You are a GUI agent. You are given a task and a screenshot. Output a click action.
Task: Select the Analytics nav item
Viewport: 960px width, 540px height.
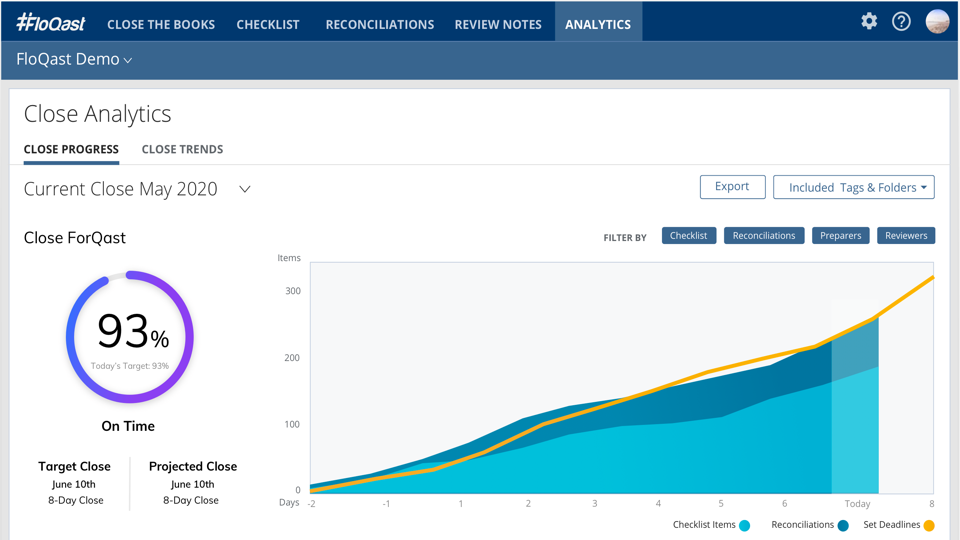pyautogui.click(x=598, y=23)
